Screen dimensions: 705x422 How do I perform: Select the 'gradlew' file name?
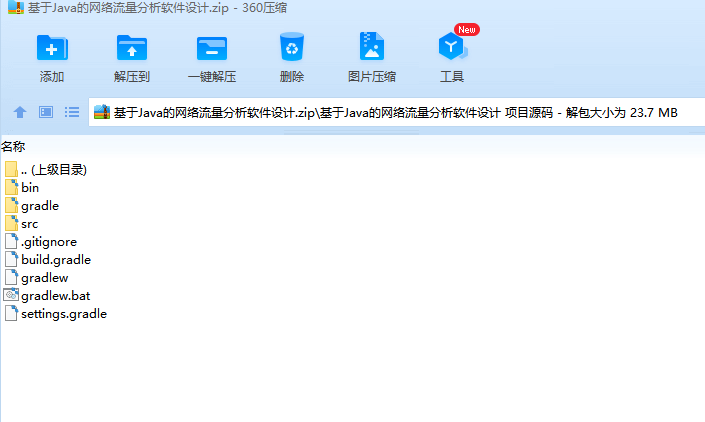[x=45, y=278]
